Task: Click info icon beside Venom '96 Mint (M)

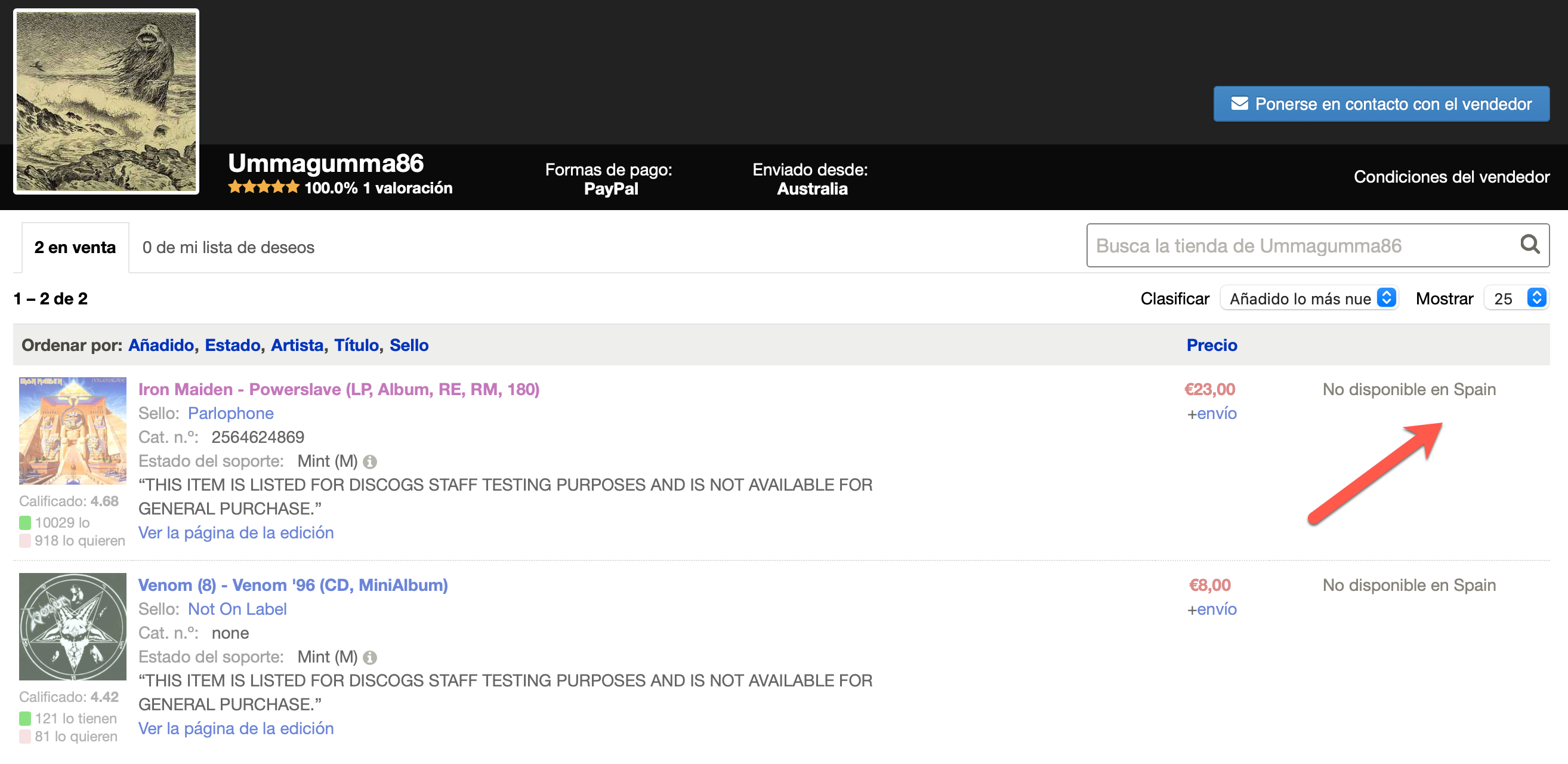Action: pyautogui.click(x=369, y=658)
